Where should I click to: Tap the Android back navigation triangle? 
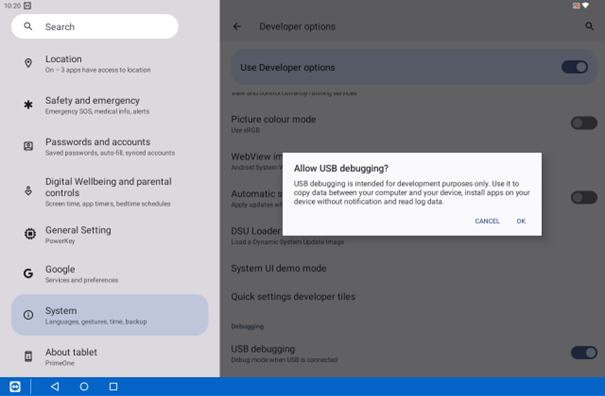coord(55,386)
